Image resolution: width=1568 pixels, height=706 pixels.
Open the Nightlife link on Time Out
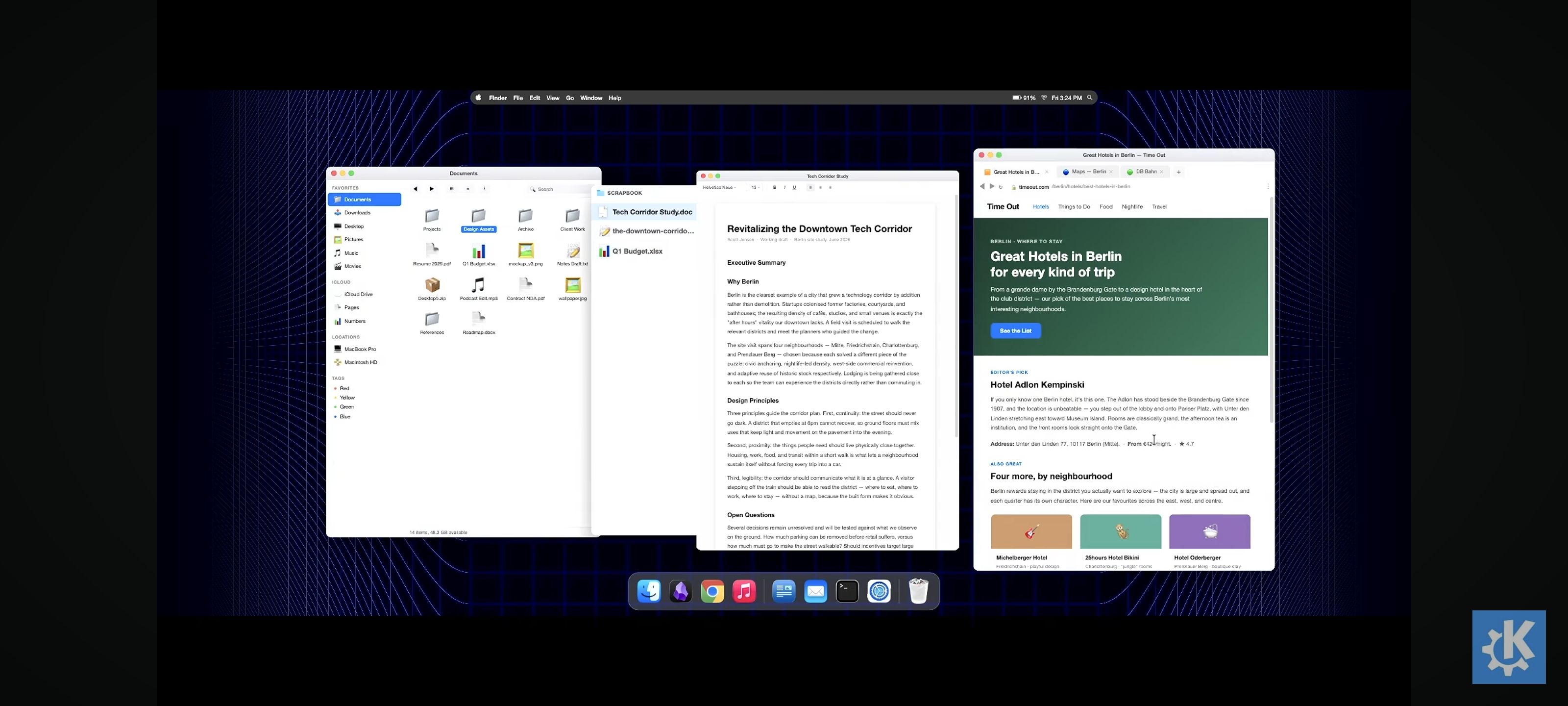coord(1132,206)
